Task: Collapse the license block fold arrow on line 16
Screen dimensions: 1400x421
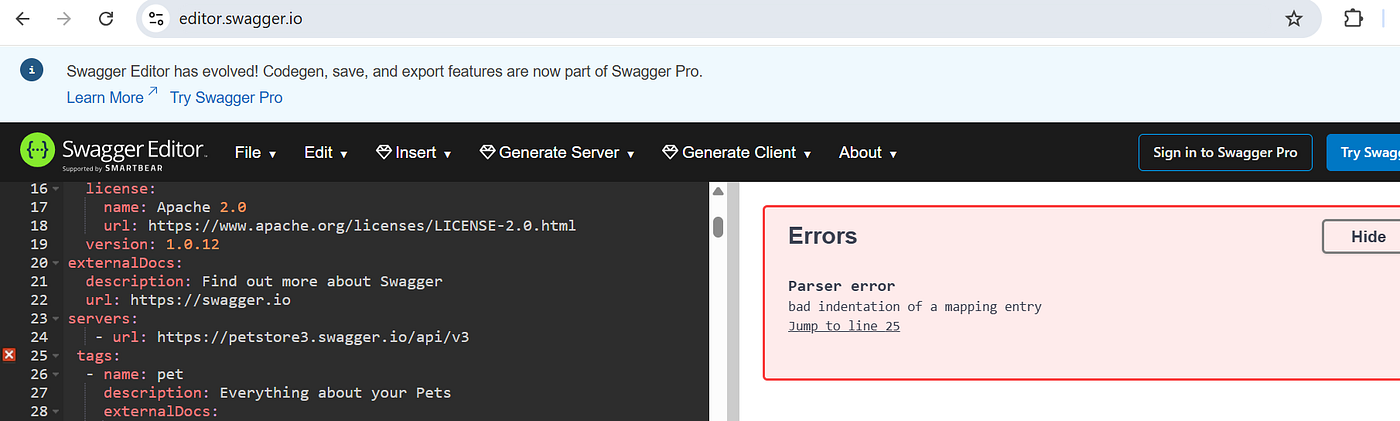Action: pyautogui.click(x=56, y=189)
